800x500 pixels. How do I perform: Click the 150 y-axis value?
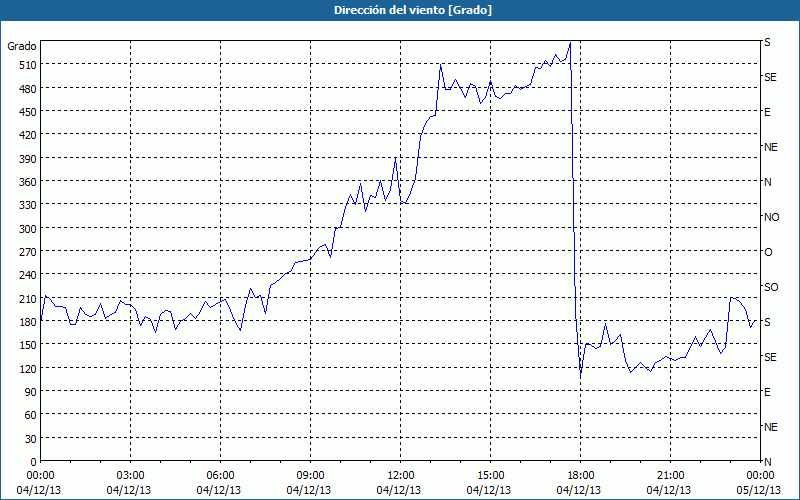pyautogui.click(x=28, y=345)
